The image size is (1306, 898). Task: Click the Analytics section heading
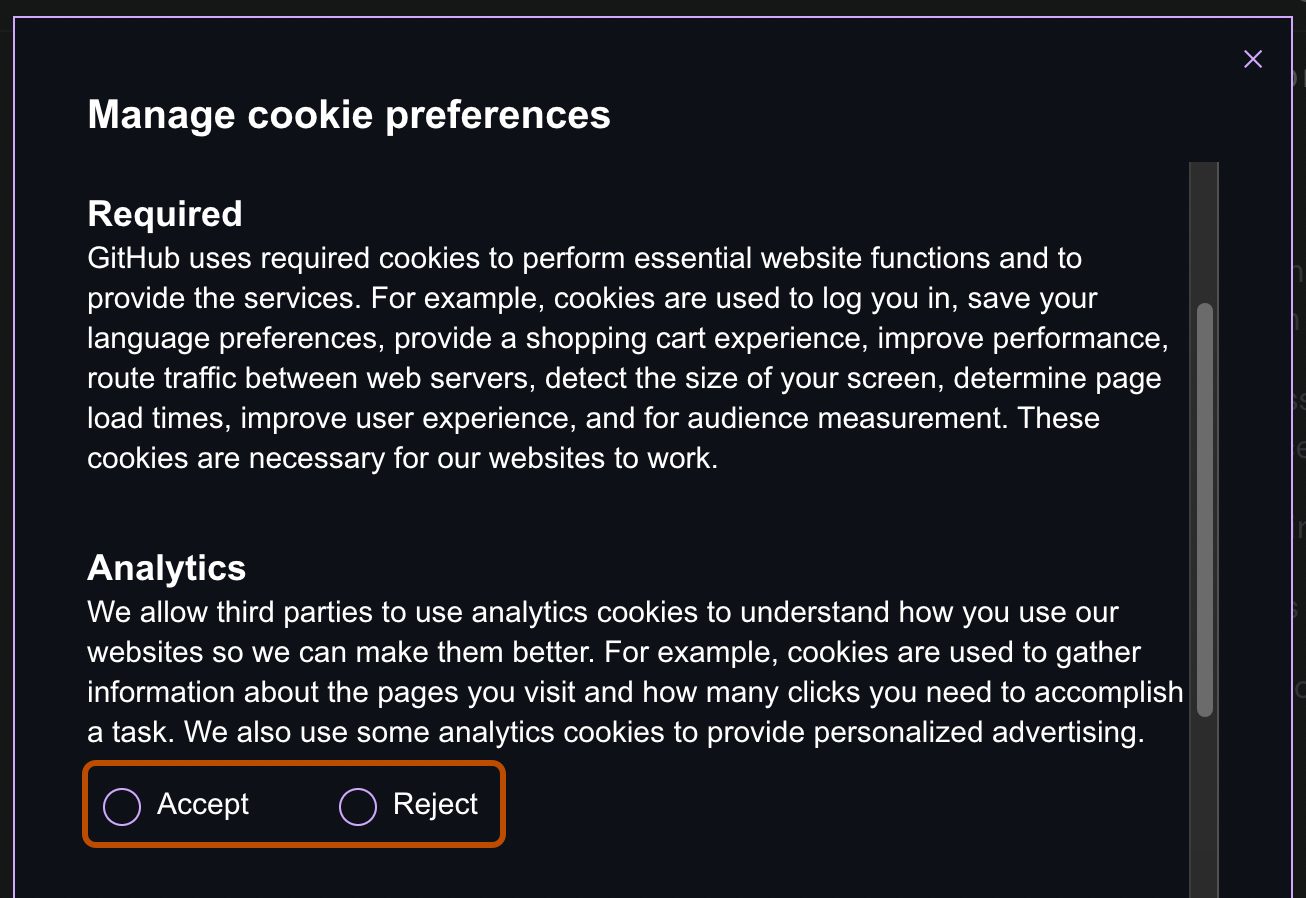pos(166,567)
